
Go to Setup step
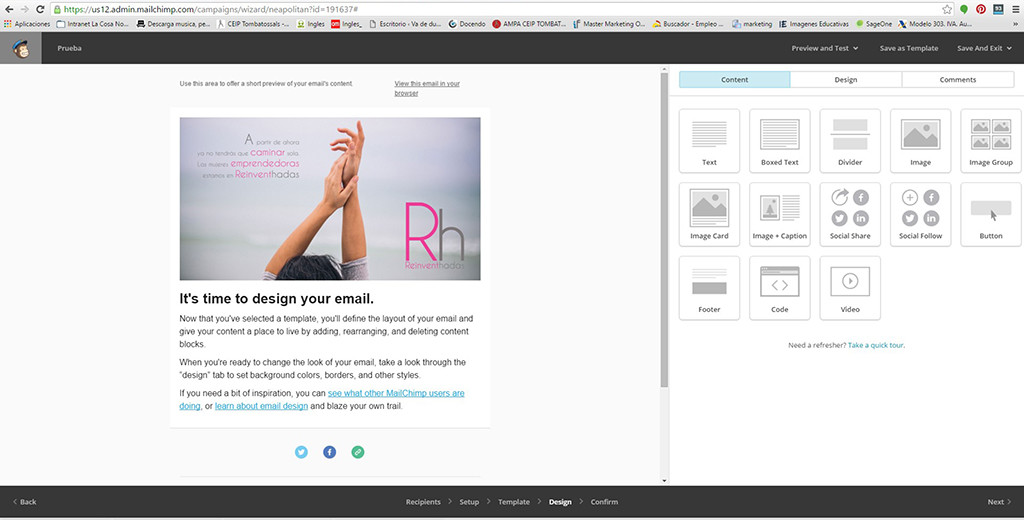tap(469, 502)
